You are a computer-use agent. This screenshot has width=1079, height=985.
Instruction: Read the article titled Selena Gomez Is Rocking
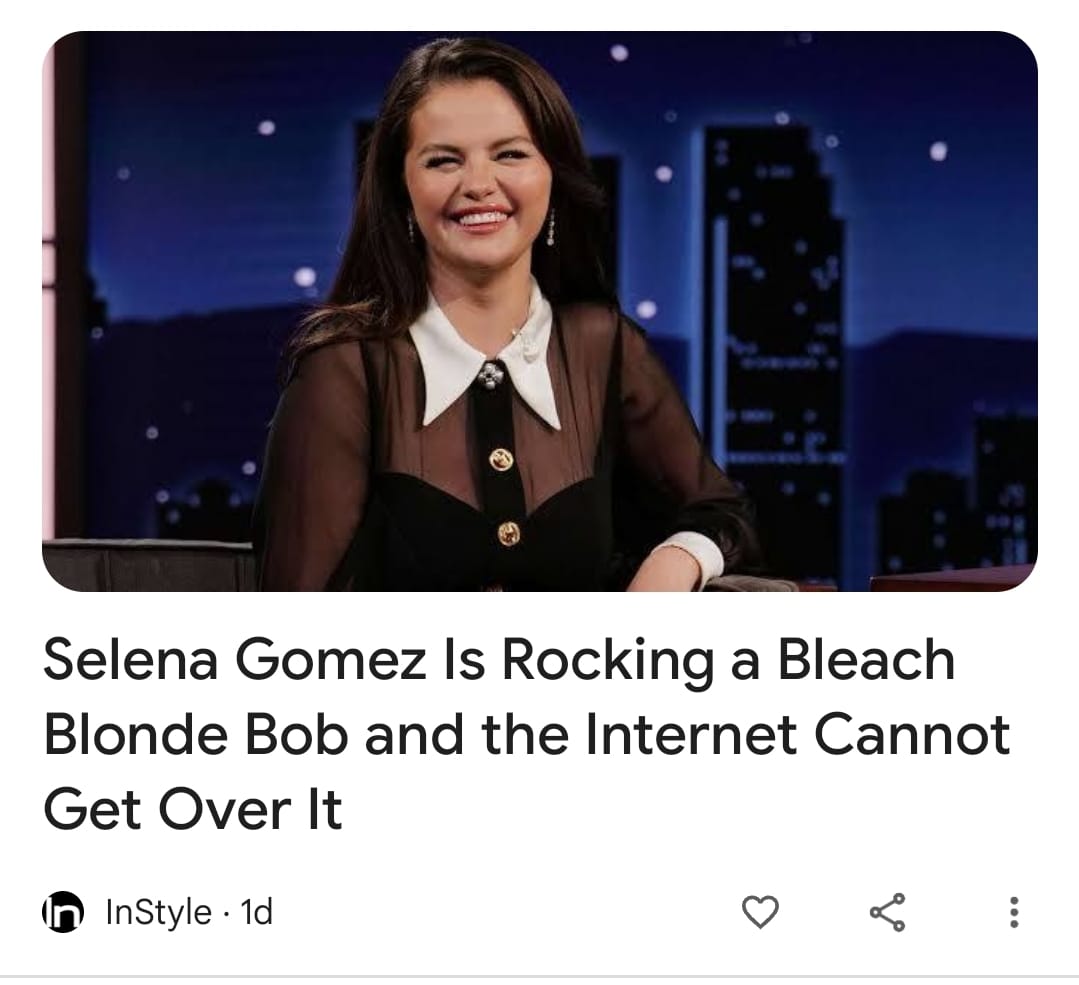(x=527, y=734)
